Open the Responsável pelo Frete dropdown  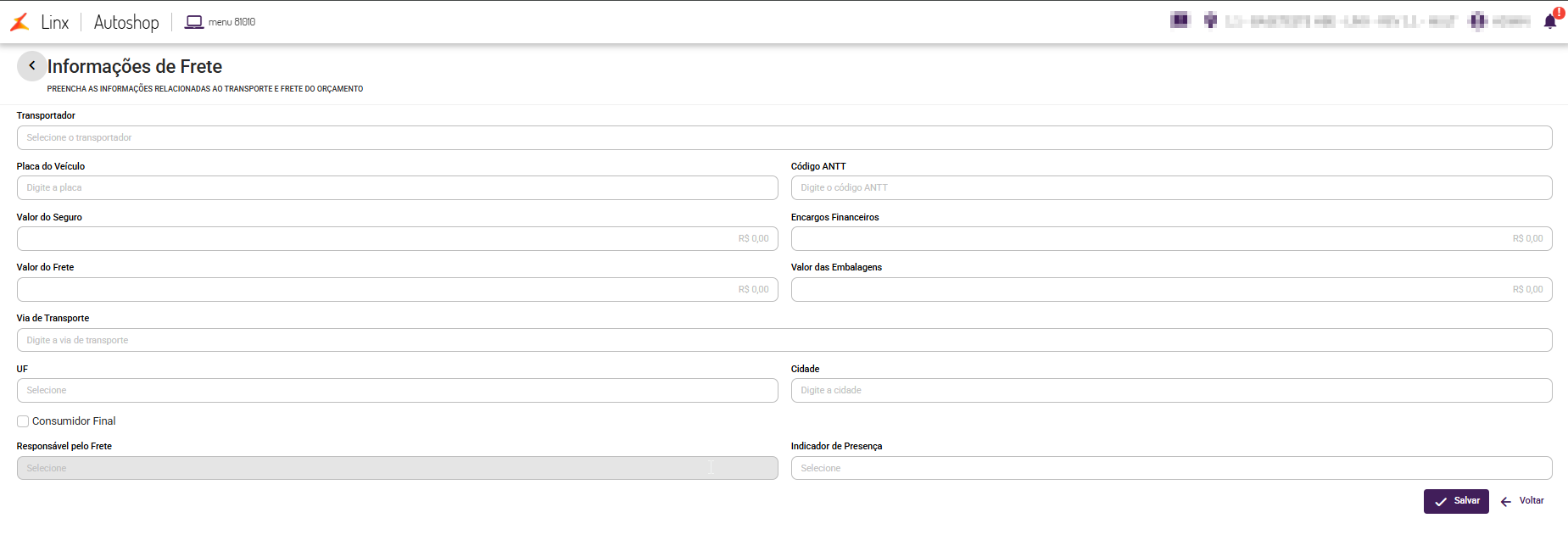397,468
